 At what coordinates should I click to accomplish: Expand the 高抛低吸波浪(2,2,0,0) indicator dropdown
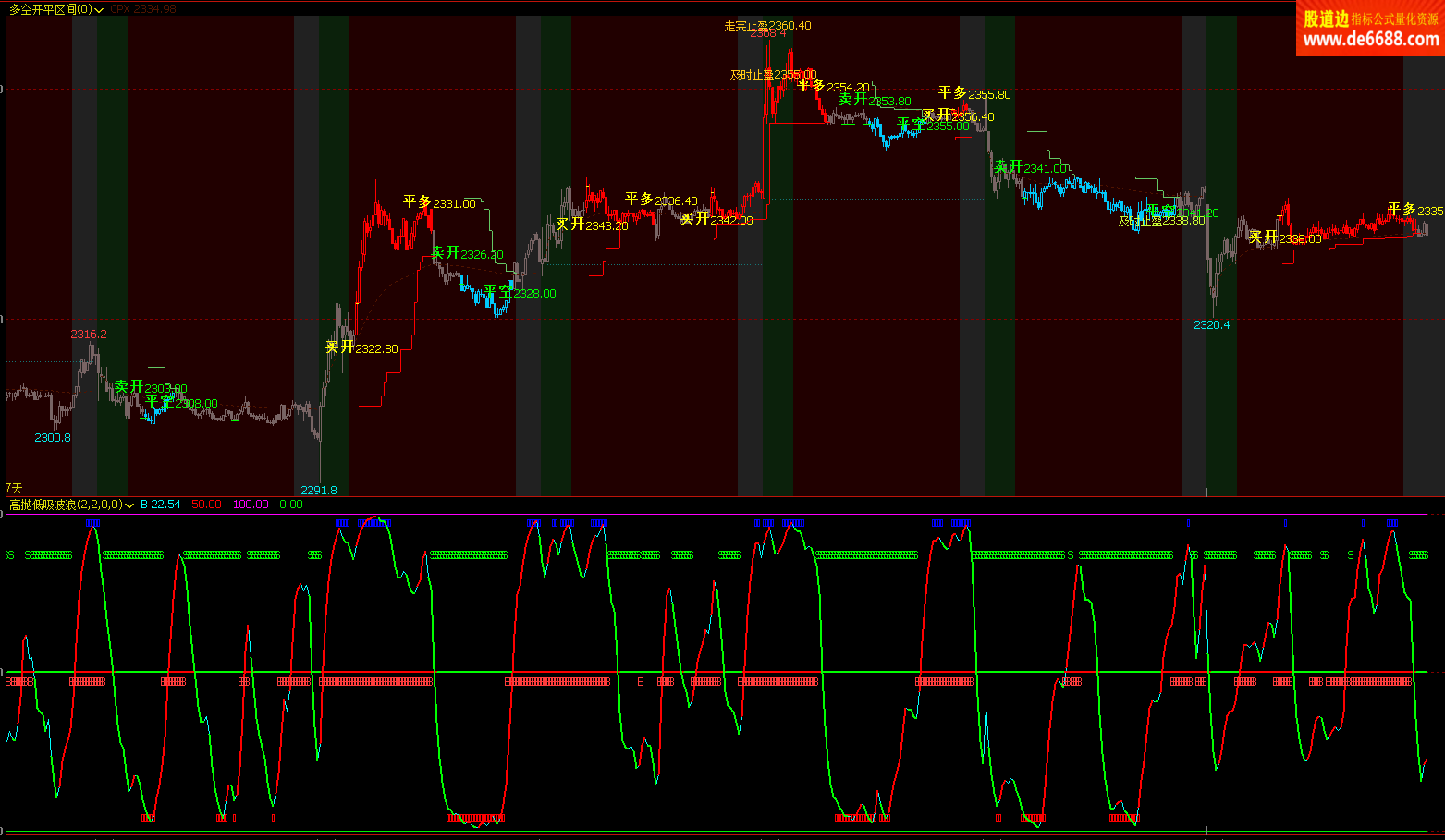[129, 505]
